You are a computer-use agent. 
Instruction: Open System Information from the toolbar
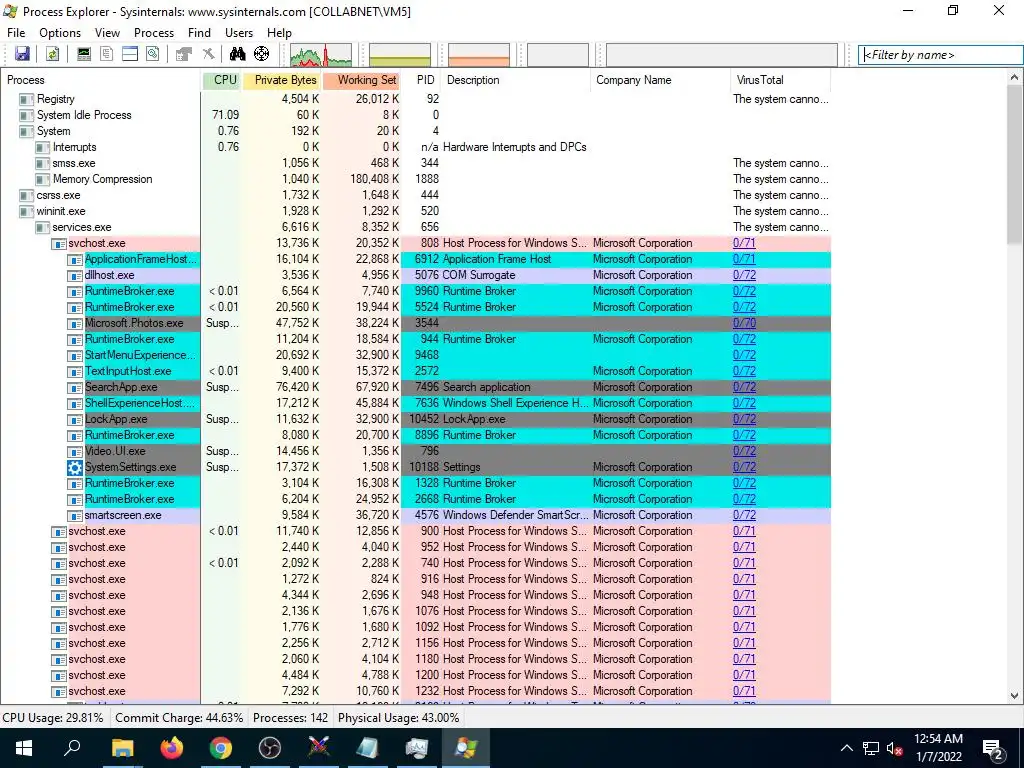click(x=84, y=54)
